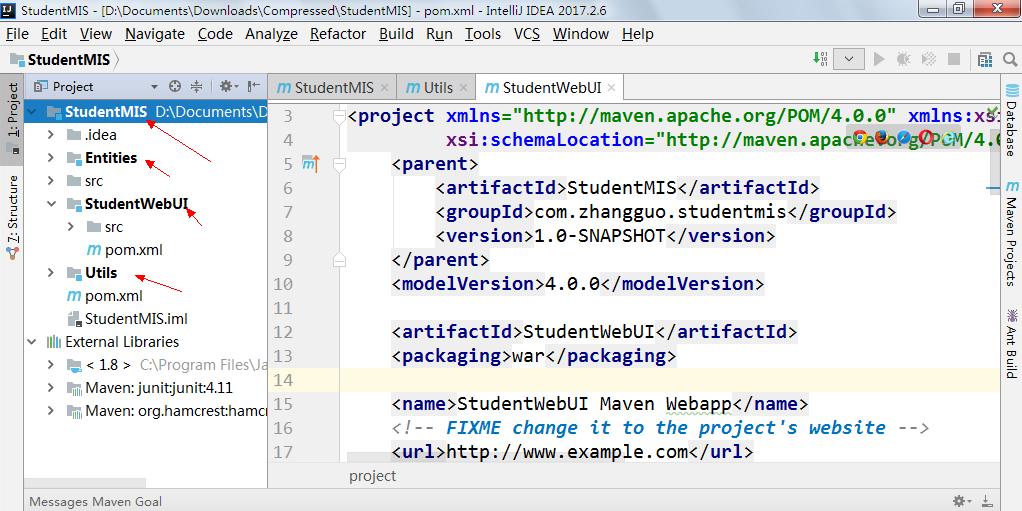Image resolution: width=1022 pixels, height=511 pixels.
Task: Expand Maven: junit:junit:4.11 library
Action: [x=51, y=388]
